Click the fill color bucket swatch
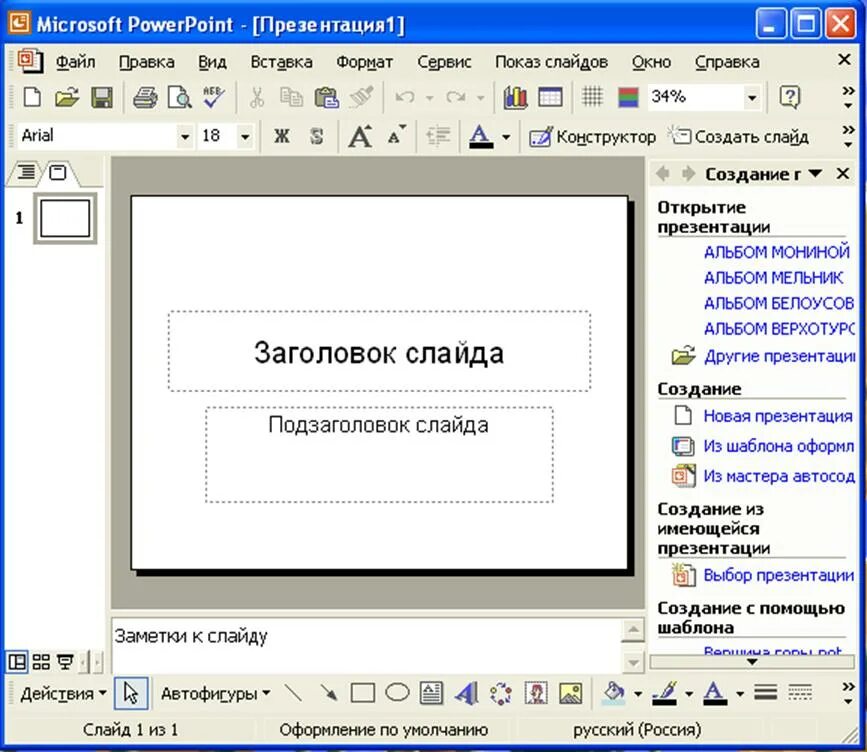 coord(613,693)
